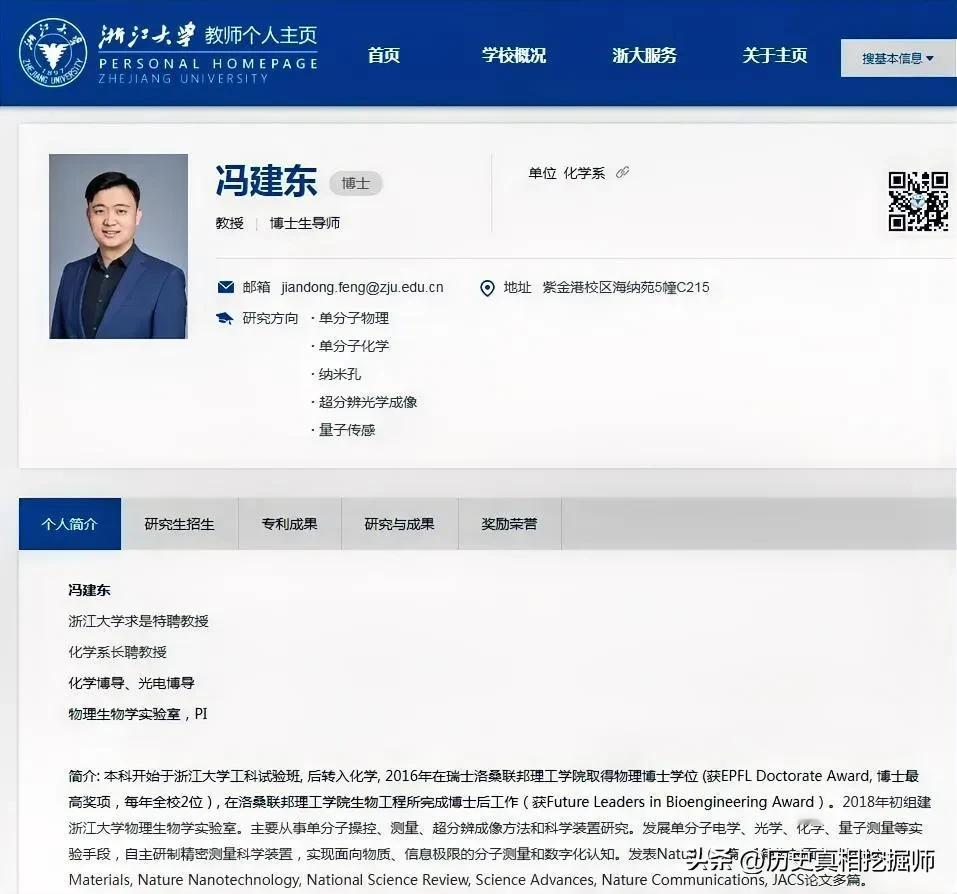This screenshot has width=957, height=894.
Task: Click the email jiandong.feng@zju.edu.cn
Action: (x=362, y=287)
